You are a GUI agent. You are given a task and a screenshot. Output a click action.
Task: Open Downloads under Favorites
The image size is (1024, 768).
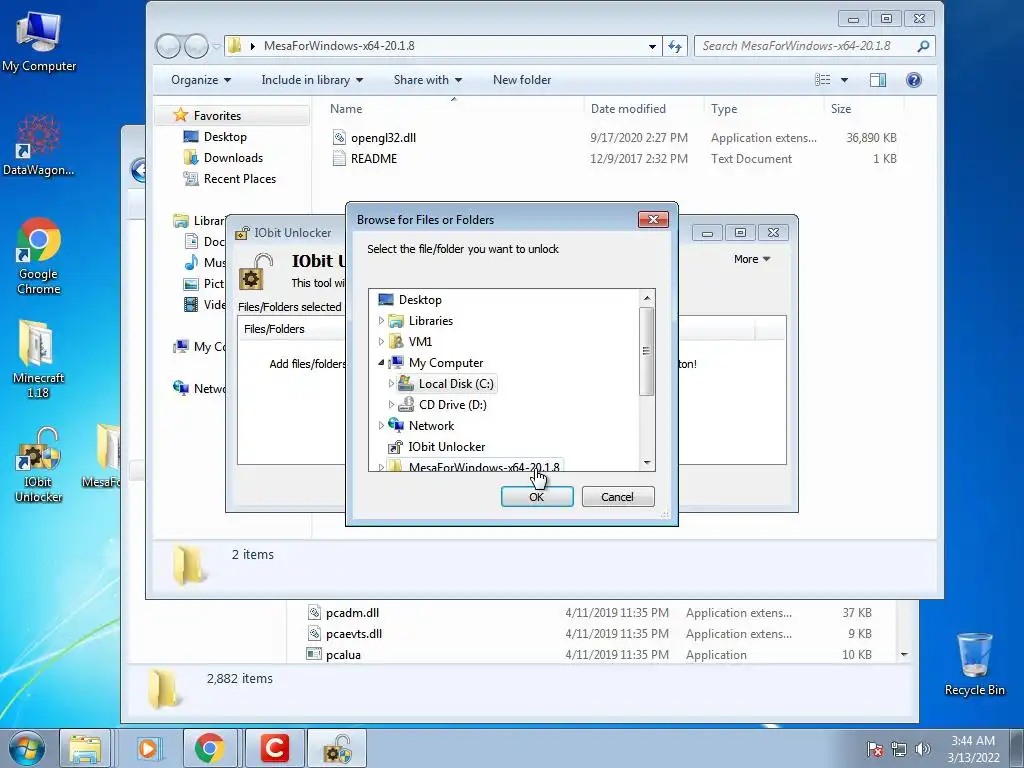click(232, 157)
